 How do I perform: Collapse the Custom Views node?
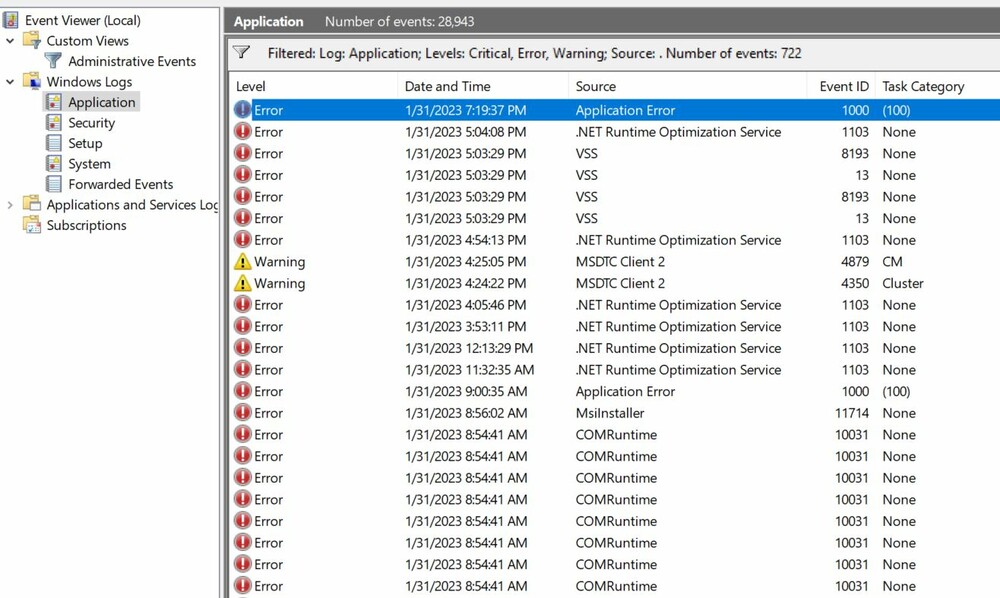(x=11, y=41)
